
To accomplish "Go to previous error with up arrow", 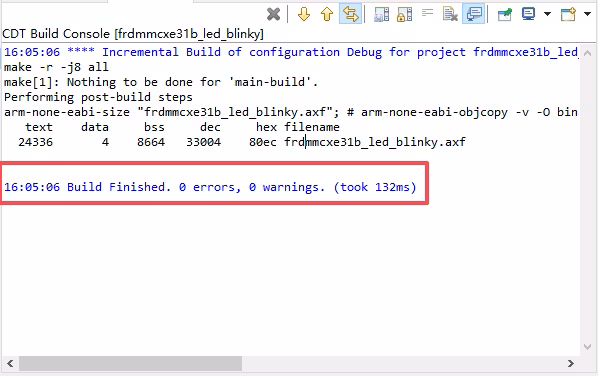I will (x=327, y=14).
